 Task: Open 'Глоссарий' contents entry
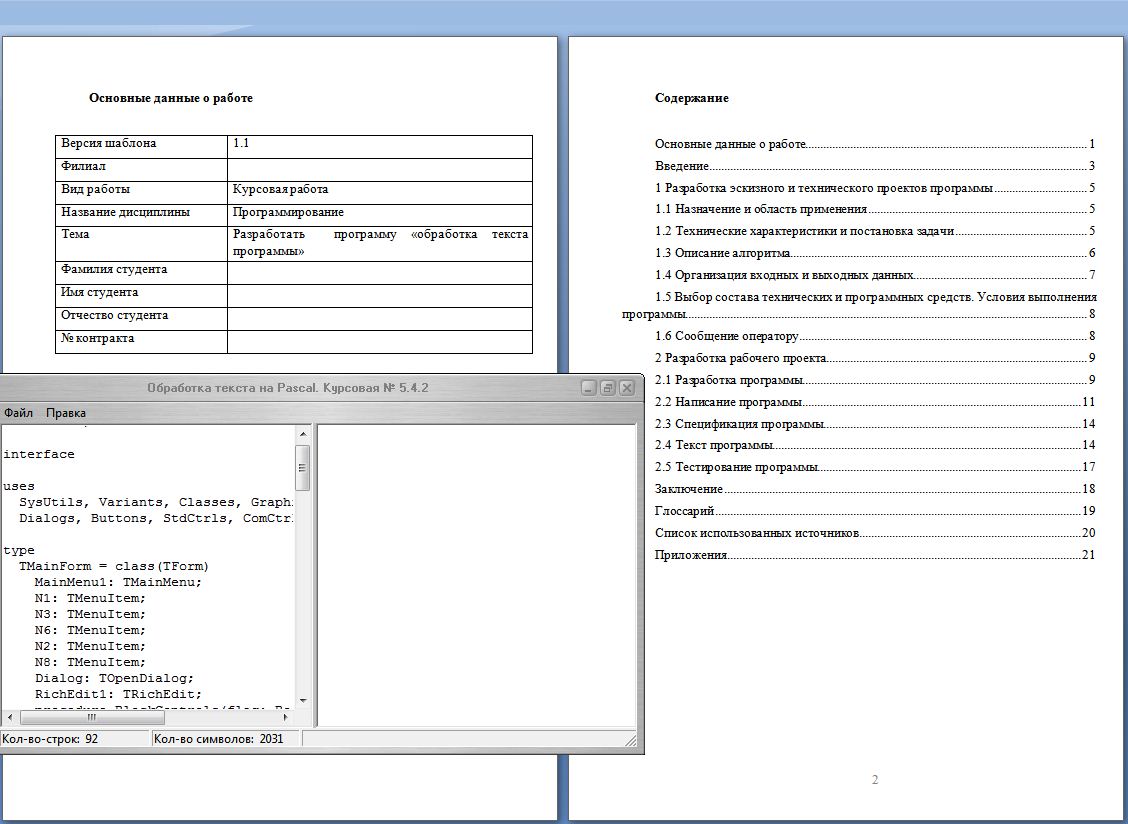(x=875, y=511)
